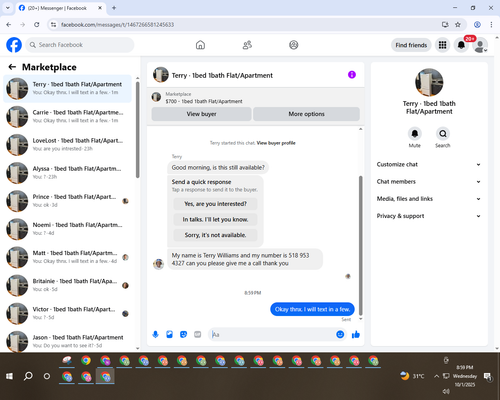This screenshot has height=400, width=500.
Task: Send quick response 'In talks. I'll let you know.'
Action: [215, 219]
